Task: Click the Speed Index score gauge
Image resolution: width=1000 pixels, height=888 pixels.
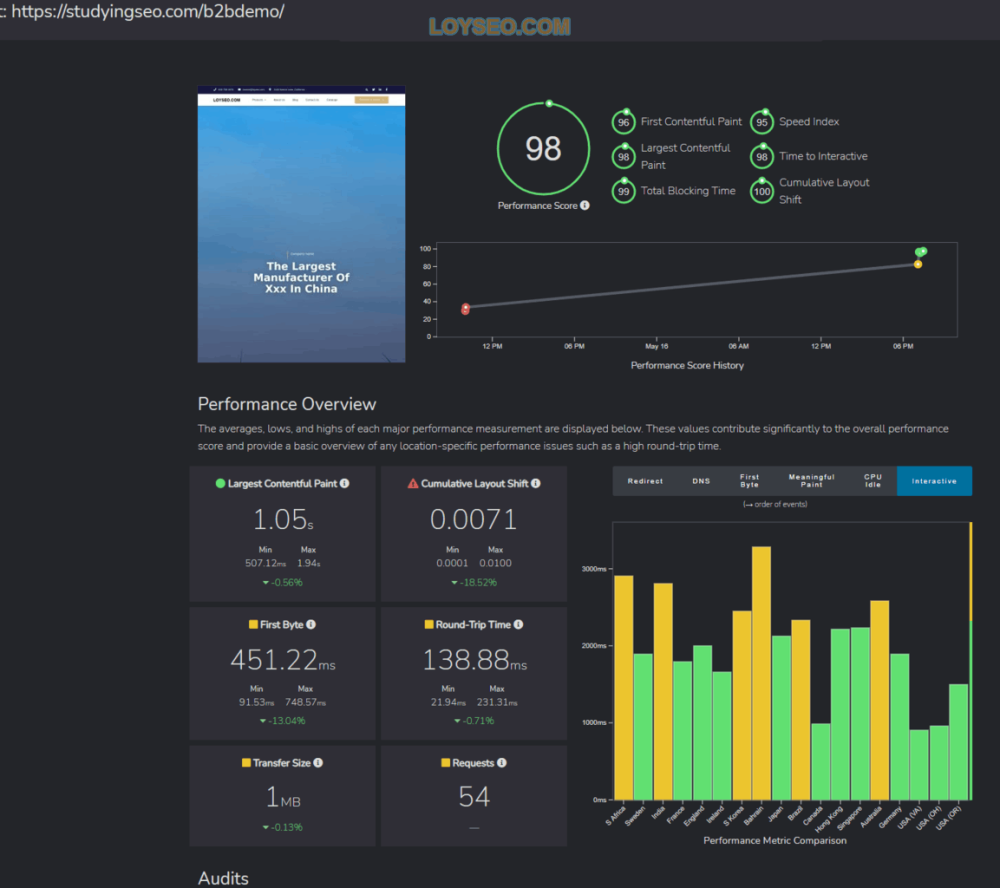Action: pos(761,122)
